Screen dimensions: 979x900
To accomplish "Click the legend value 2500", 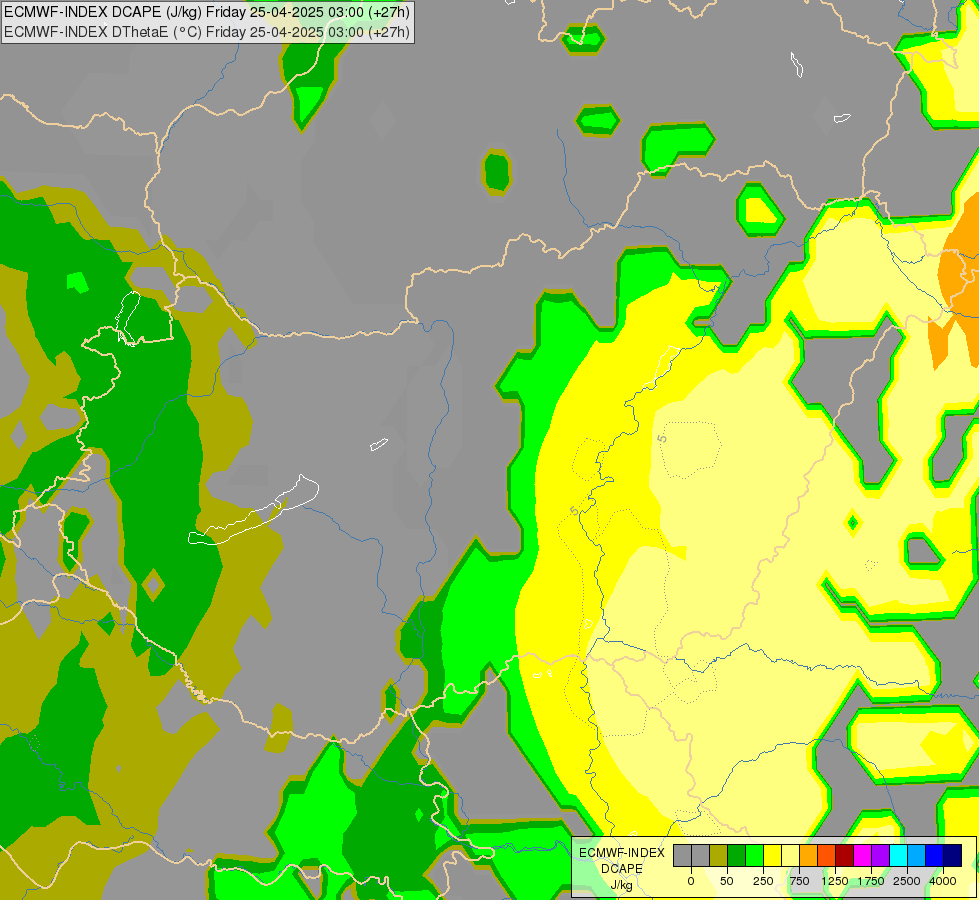I will click(x=907, y=881).
